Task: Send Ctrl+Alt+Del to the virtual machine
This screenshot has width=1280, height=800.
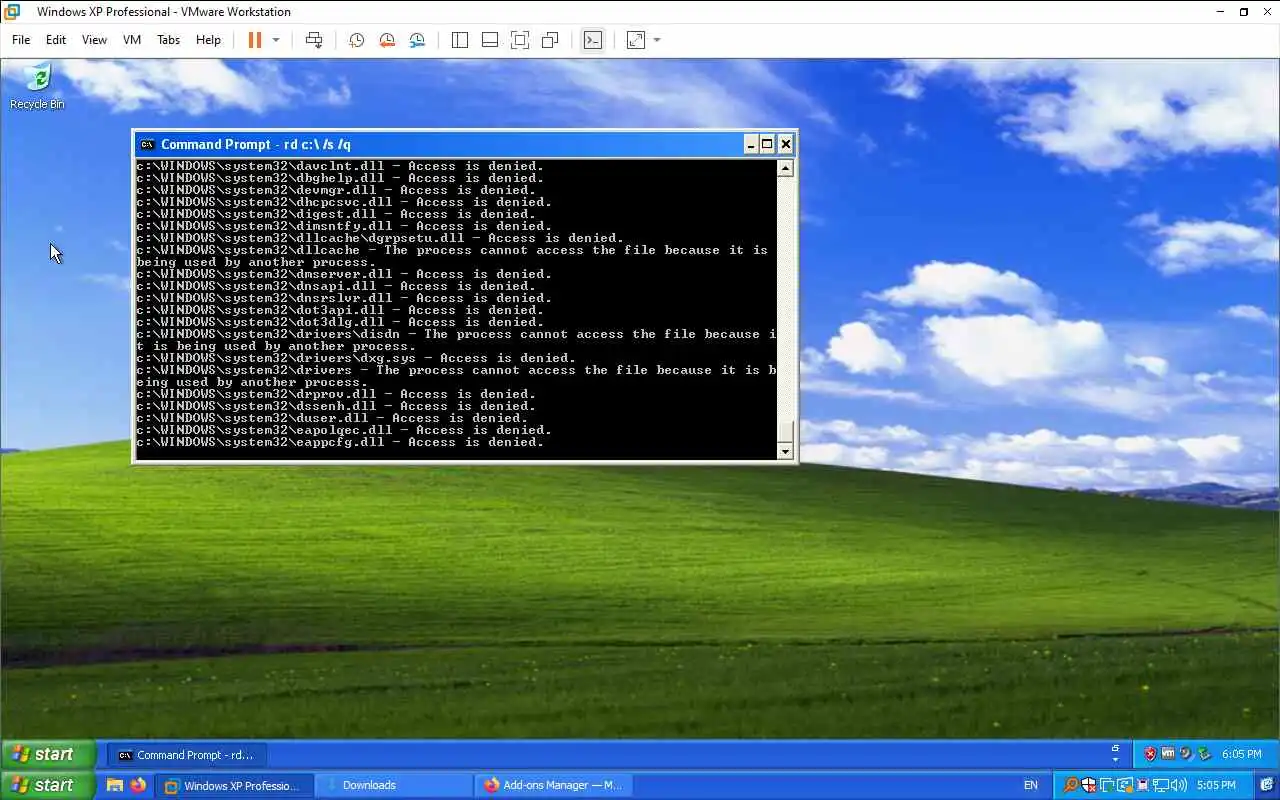Action: (x=314, y=40)
